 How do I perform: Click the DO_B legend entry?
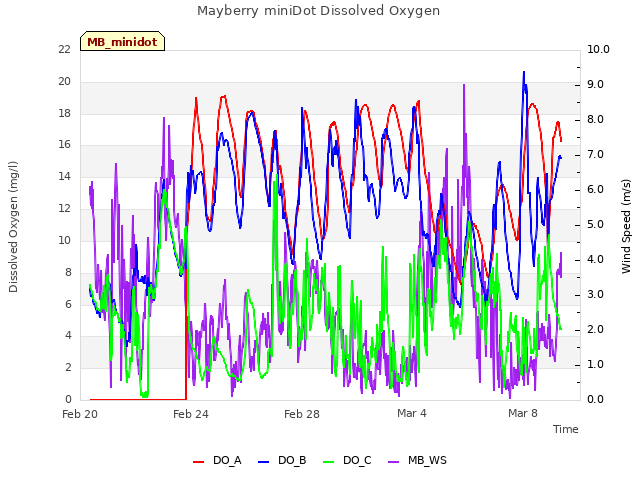(282, 461)
